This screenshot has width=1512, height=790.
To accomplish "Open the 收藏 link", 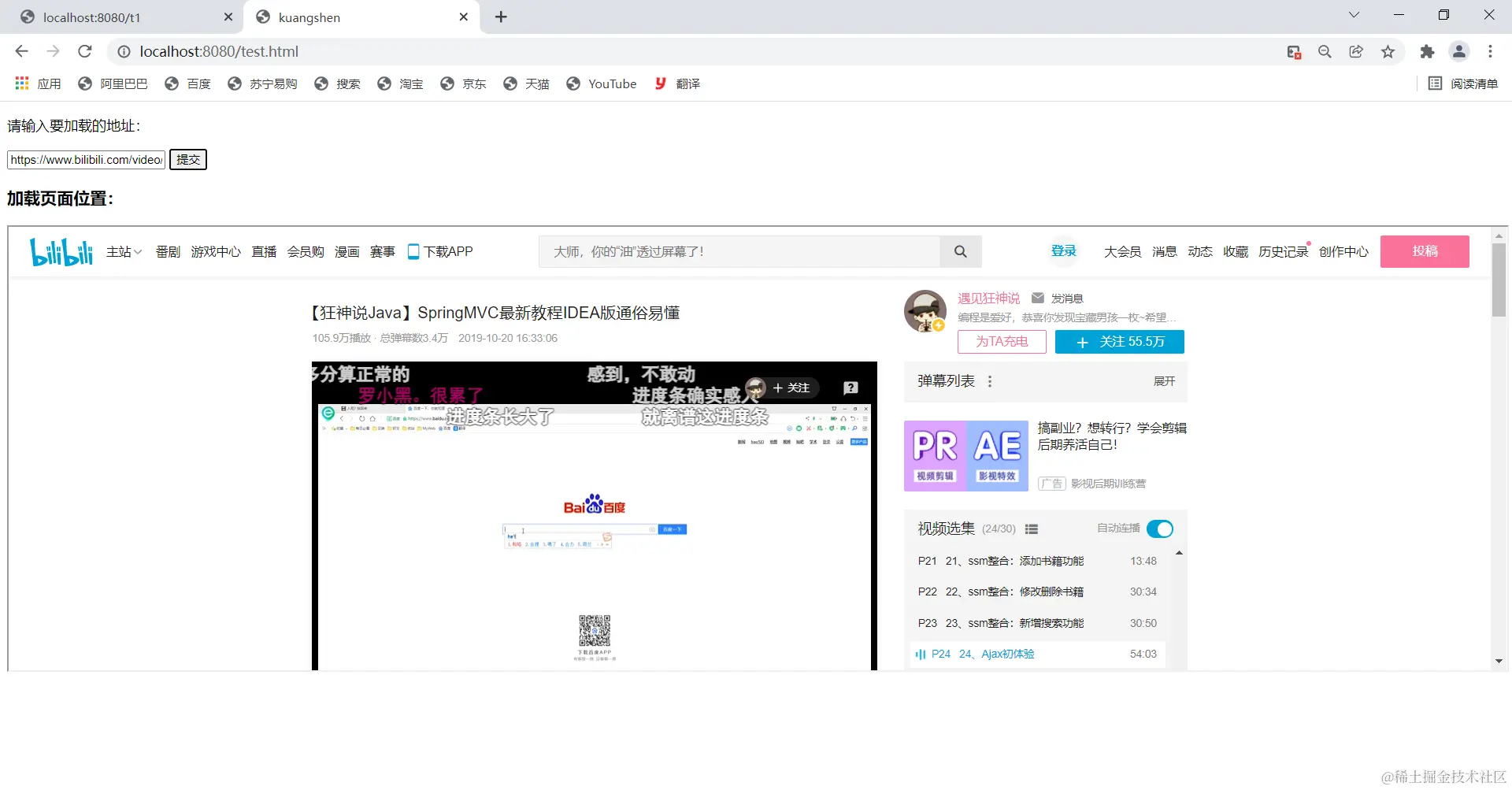I will pos(1236,251).
